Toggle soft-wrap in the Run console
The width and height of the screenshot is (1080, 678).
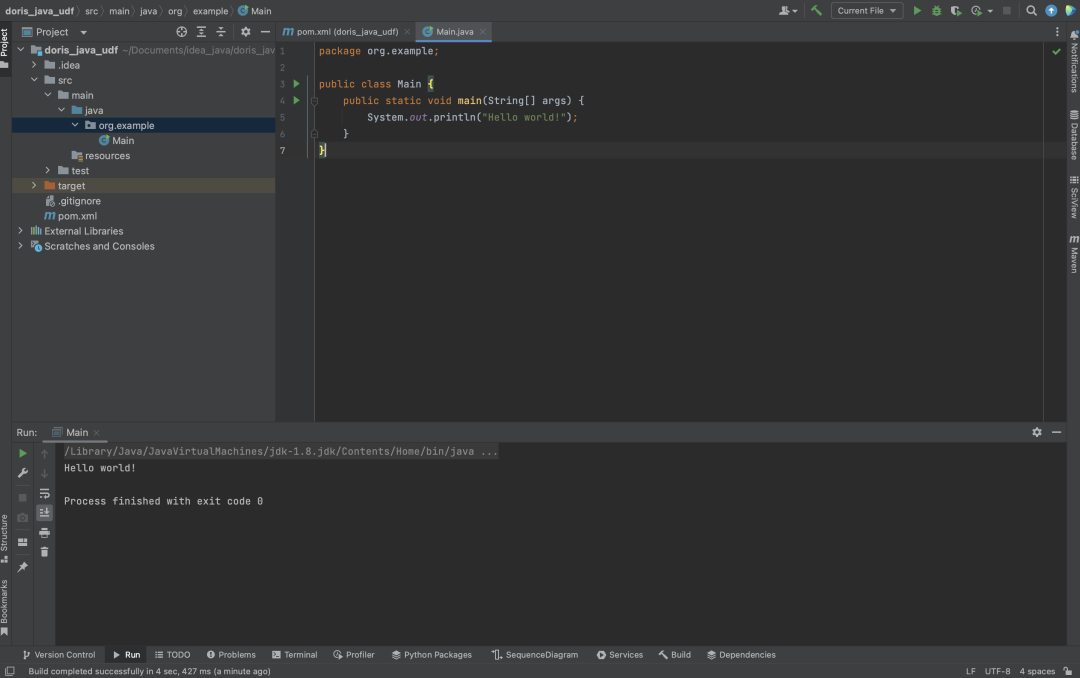[44, 493]
